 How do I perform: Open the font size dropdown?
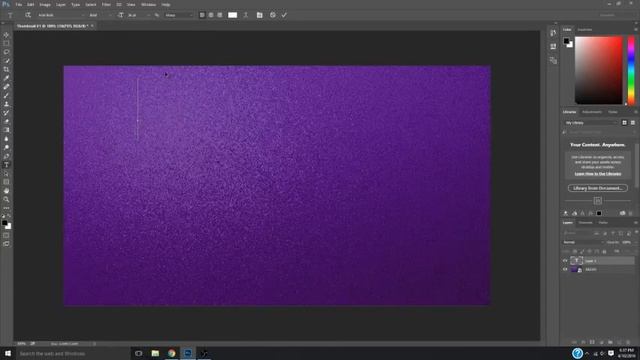139,15
